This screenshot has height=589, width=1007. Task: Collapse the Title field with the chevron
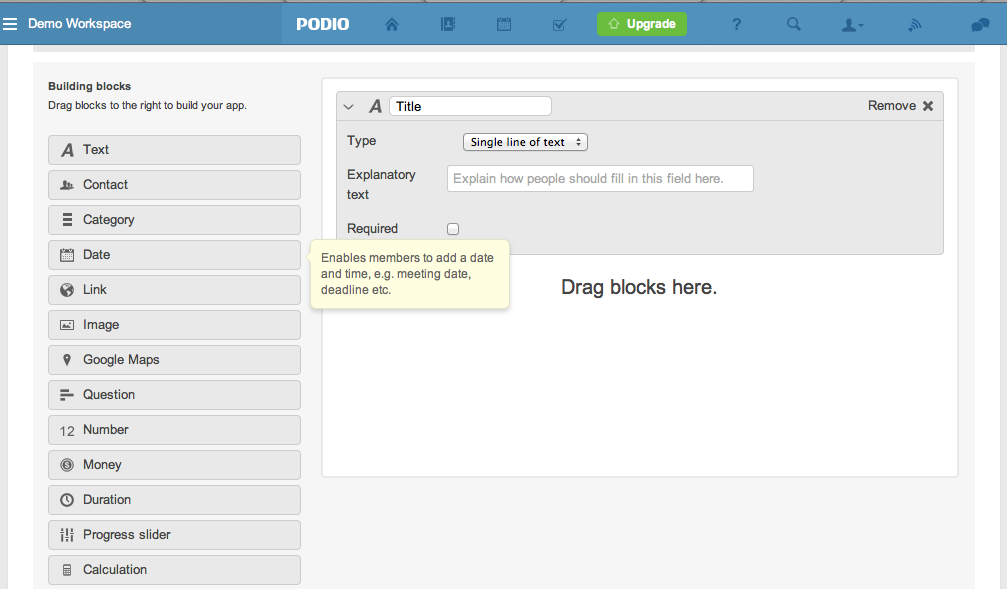pos(349,107)
